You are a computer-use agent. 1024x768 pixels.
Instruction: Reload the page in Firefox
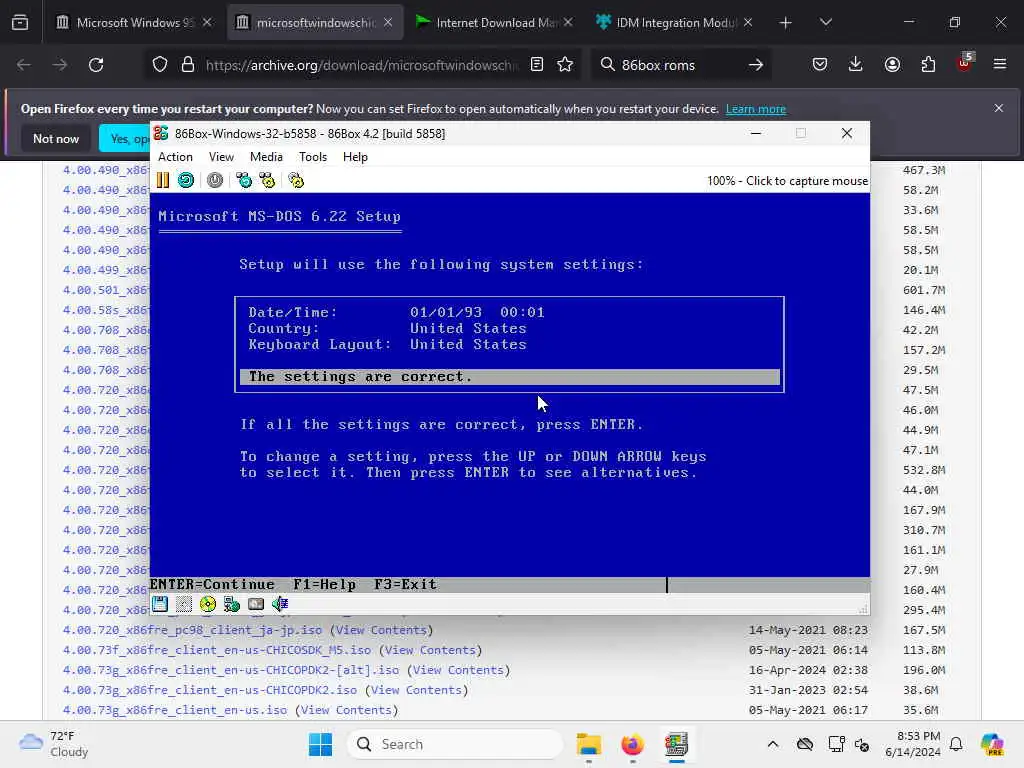pyautogui.click(x=96, y=65)
